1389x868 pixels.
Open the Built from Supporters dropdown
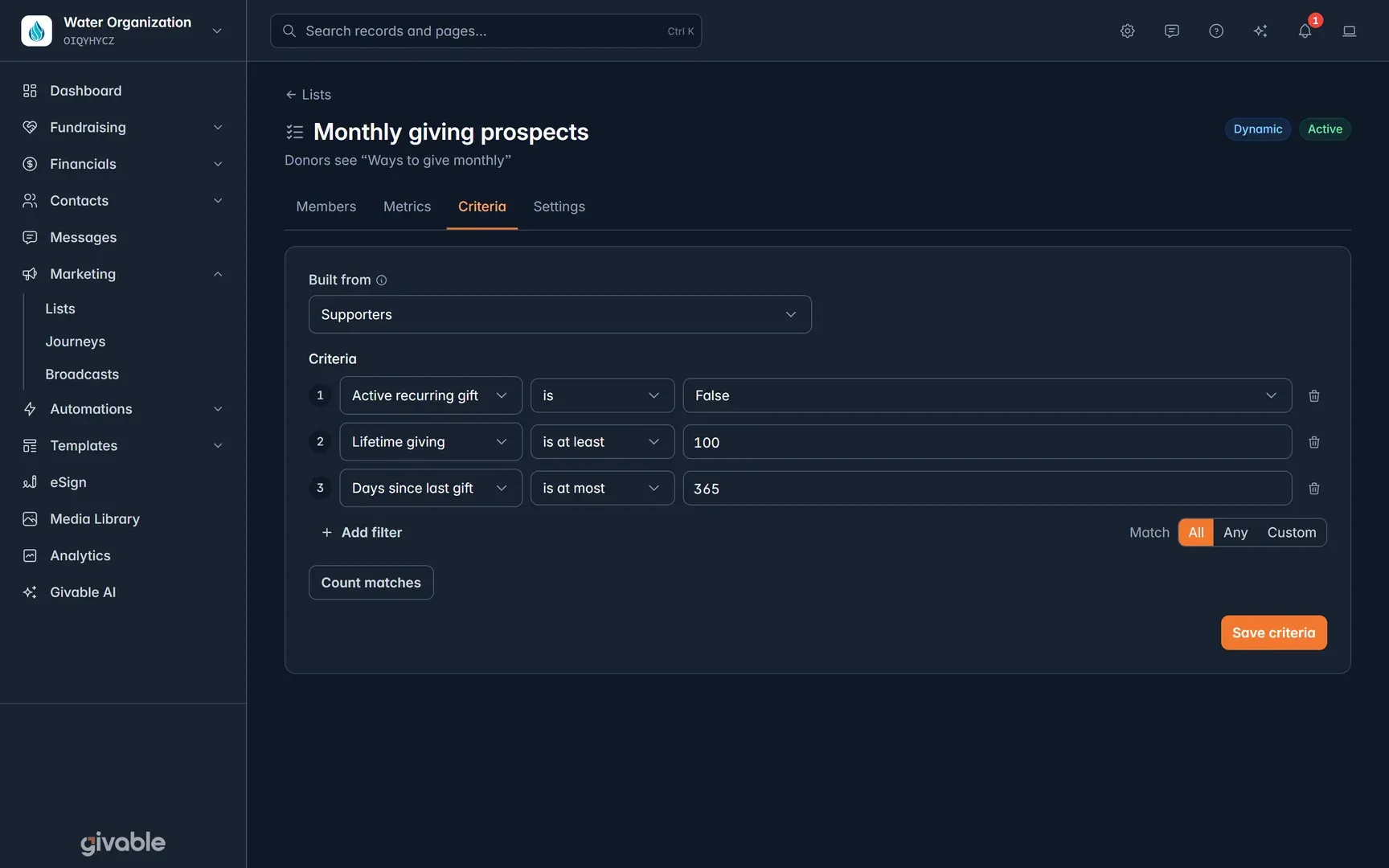(560, 314)
